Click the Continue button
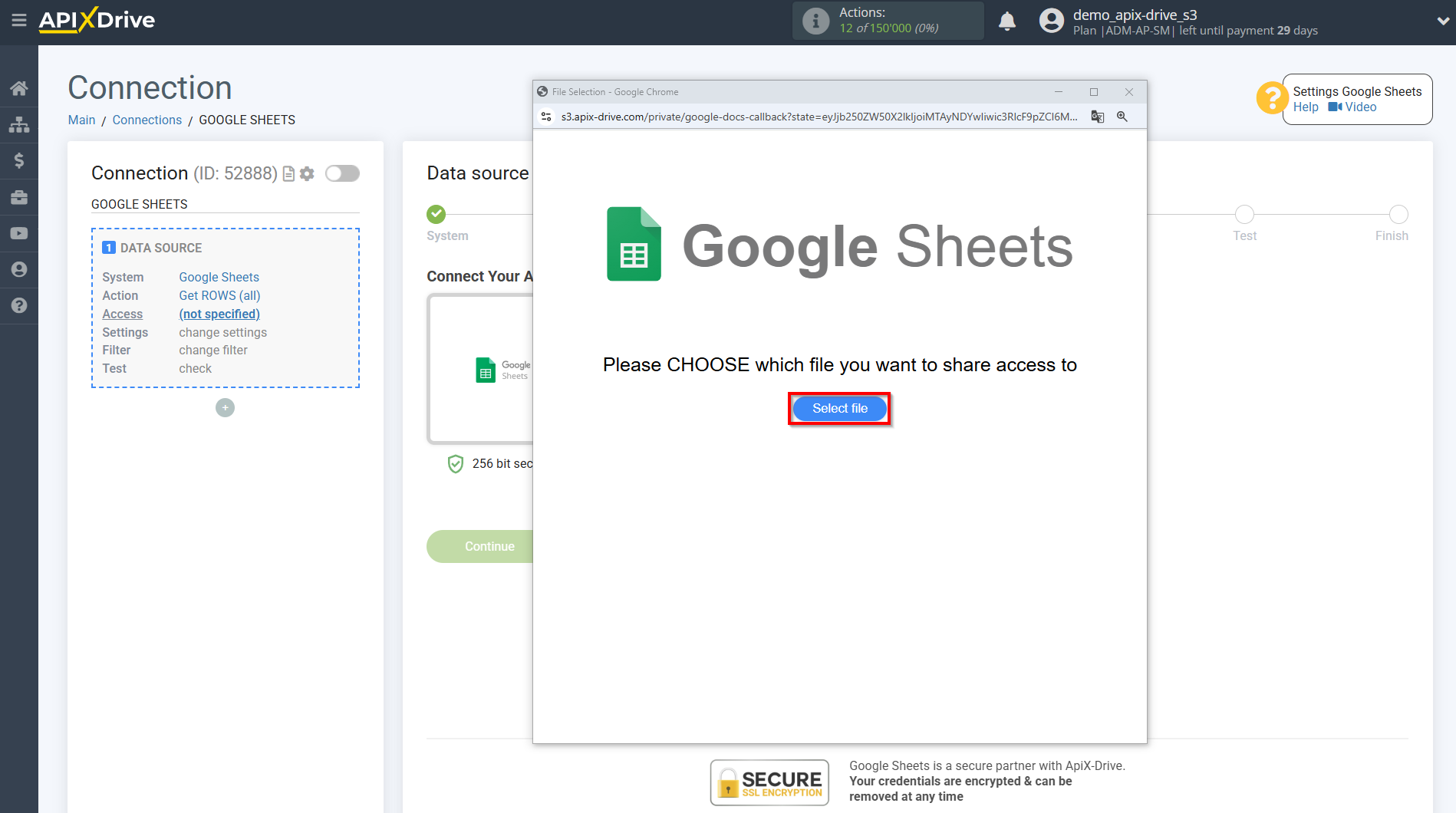Viewport: 1456px width, 813px height. tap(489, 546)
